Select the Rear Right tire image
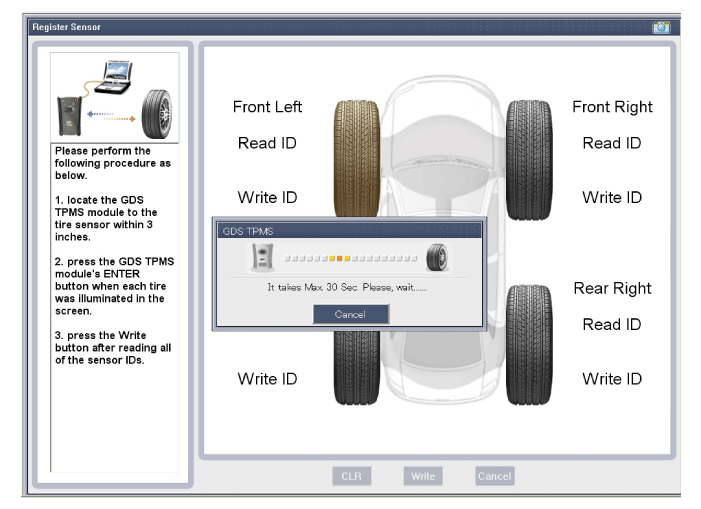701x509 pixels. pos(529,343)
